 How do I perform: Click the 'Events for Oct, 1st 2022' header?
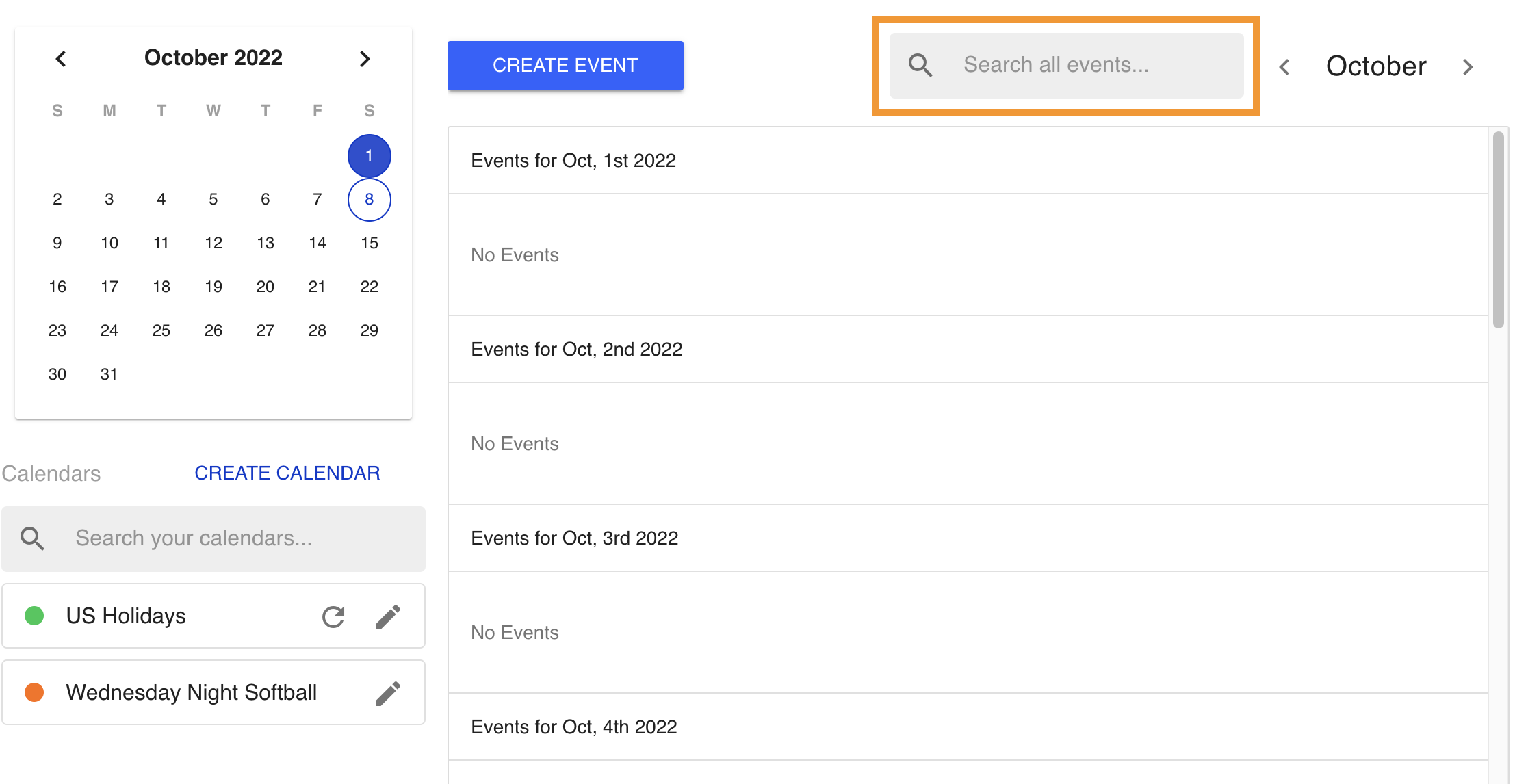tap(573, 161)
